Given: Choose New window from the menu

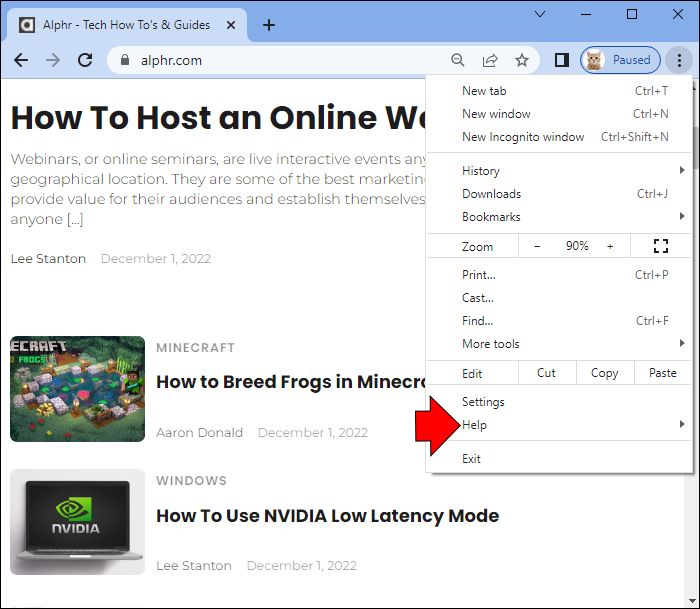Looking at the screenshot, I should (559, 114).
